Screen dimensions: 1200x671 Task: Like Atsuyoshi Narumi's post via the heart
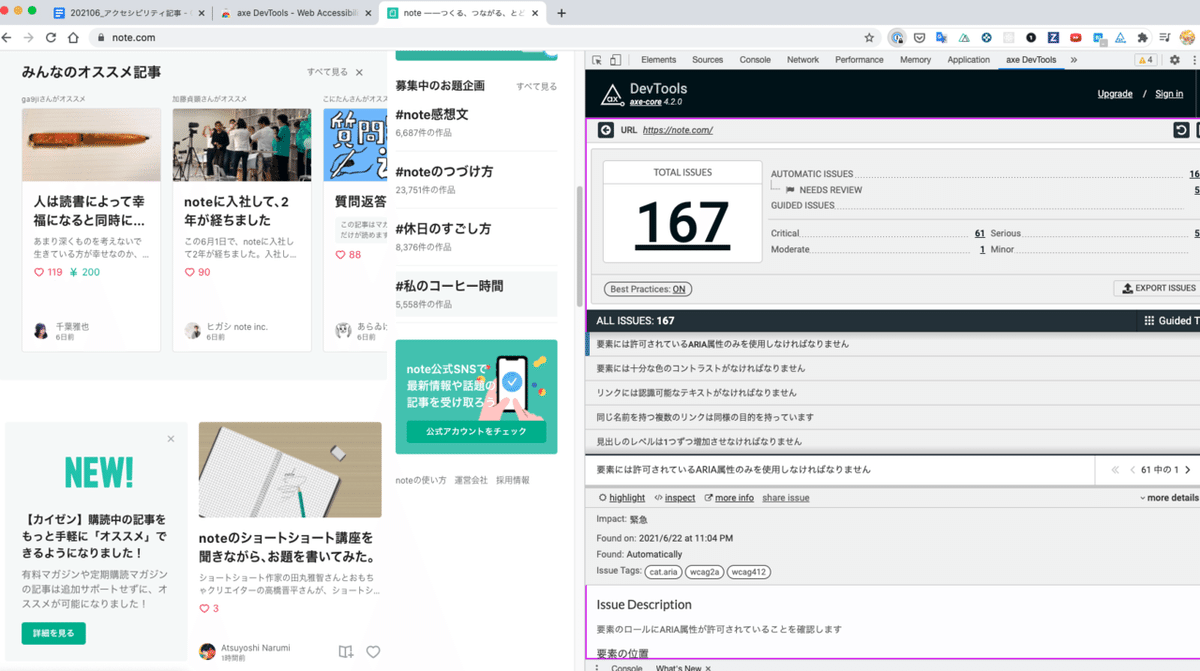point(373,651)
